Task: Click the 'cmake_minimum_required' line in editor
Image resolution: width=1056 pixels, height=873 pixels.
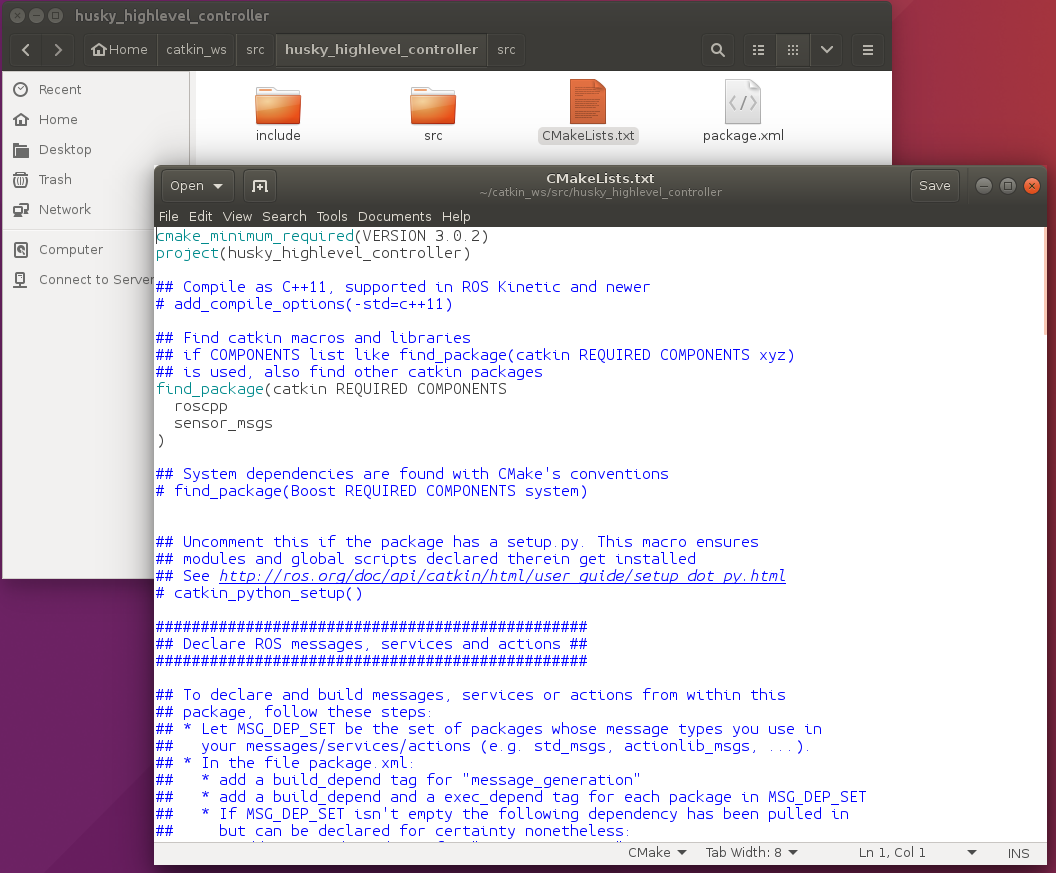Action: point(322,236)
